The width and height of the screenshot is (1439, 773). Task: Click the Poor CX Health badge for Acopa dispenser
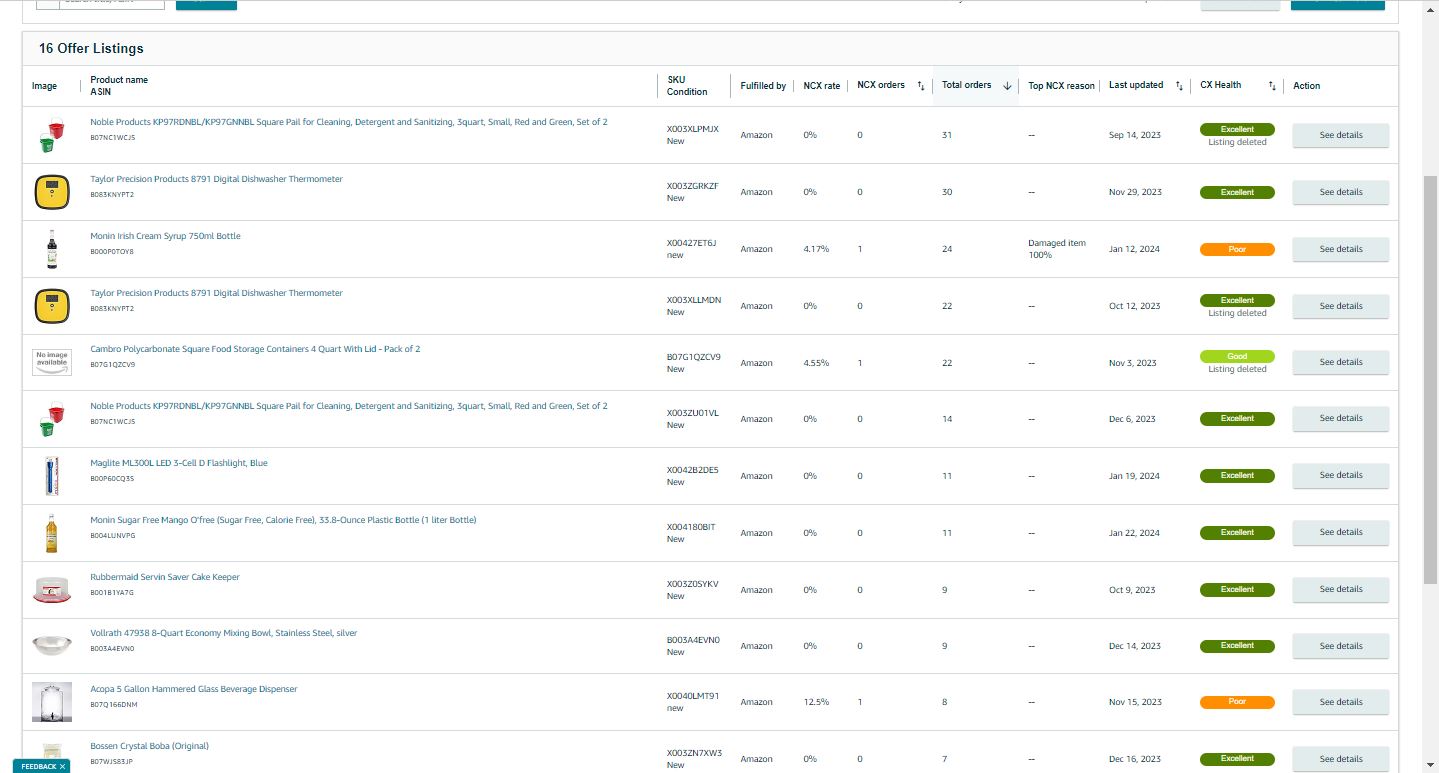(x=1237, y=702)
